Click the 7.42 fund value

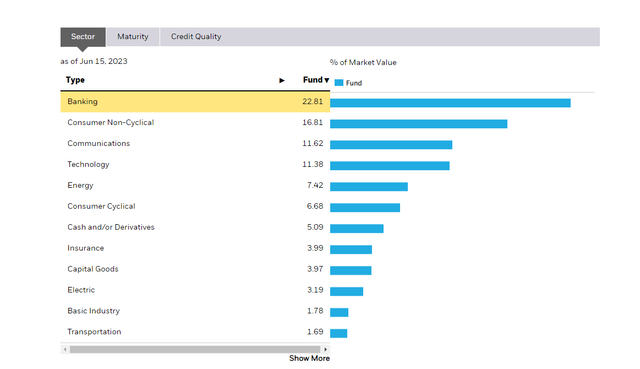click(x=315, y=185)
